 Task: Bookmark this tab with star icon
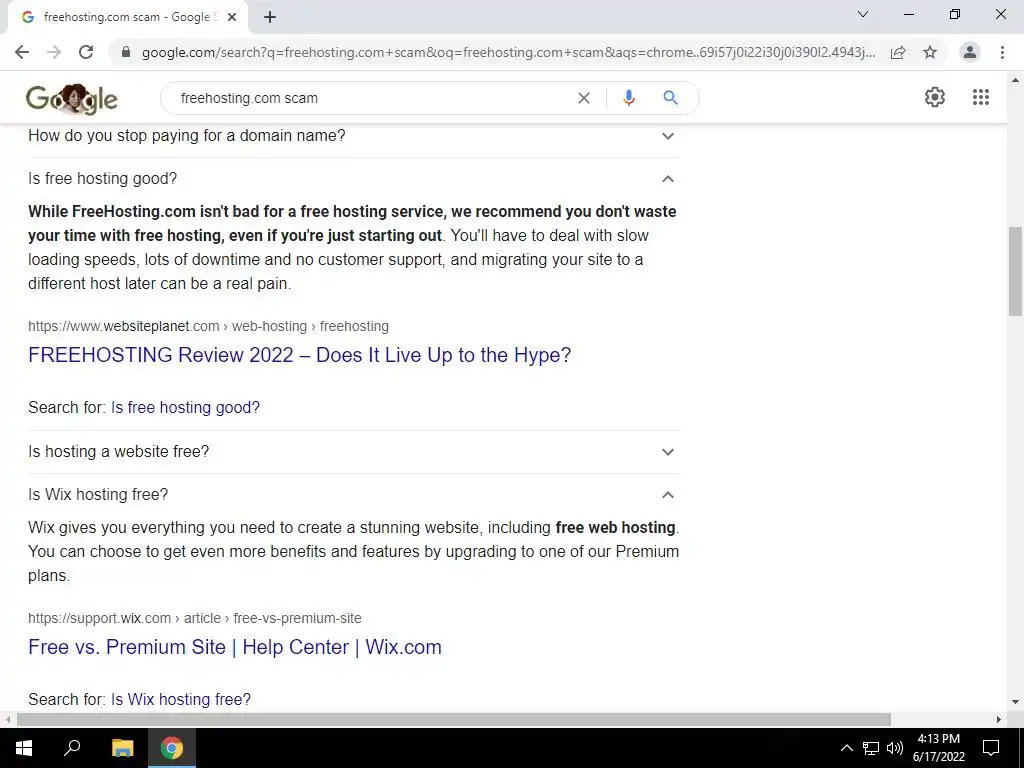tap(930, 52)
